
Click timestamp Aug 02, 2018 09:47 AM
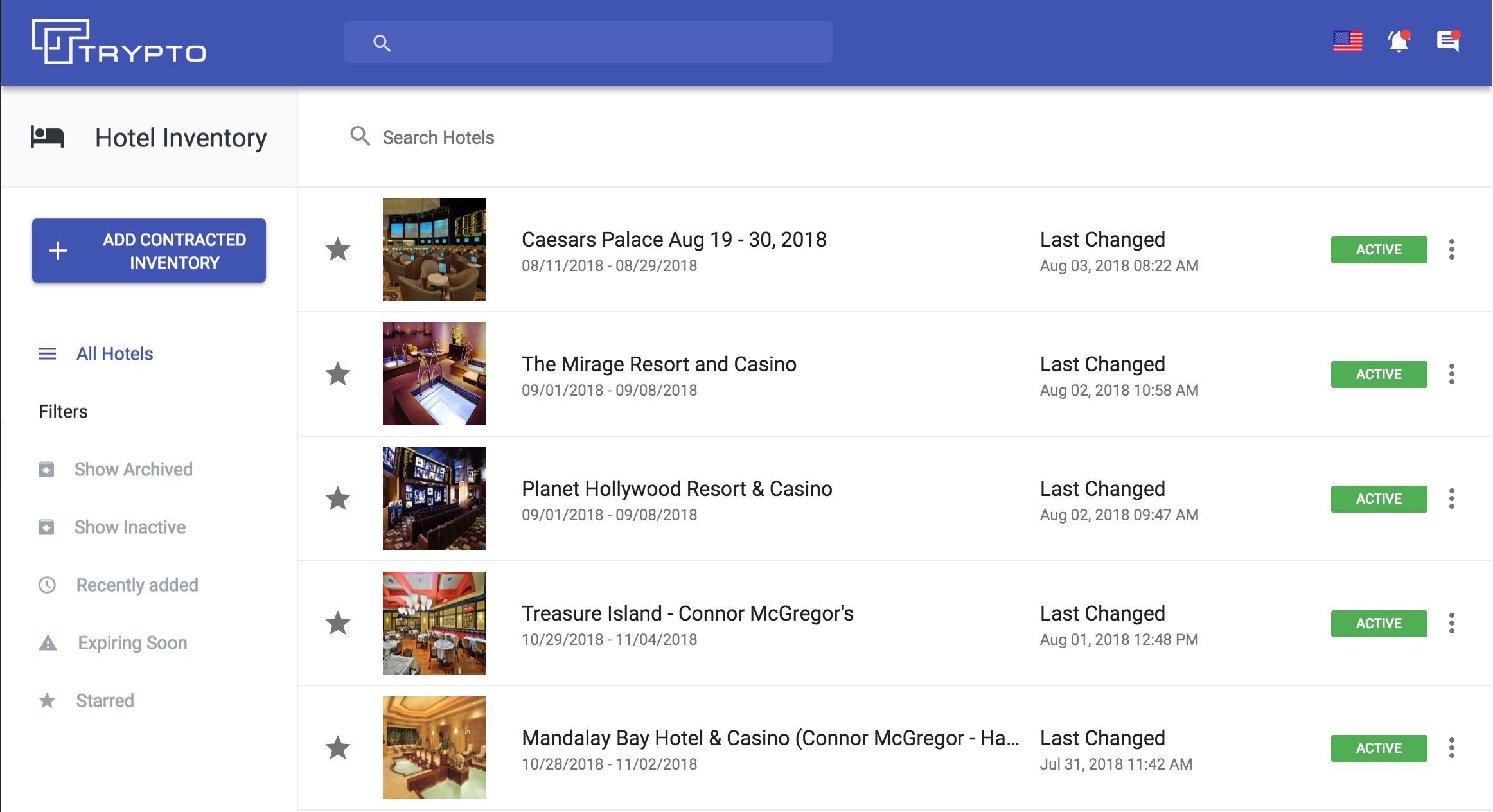click(1119, 515)
